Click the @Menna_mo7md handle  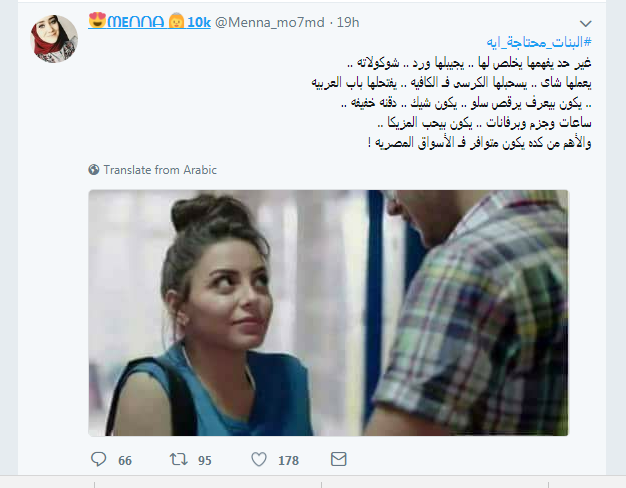[269, 22]
